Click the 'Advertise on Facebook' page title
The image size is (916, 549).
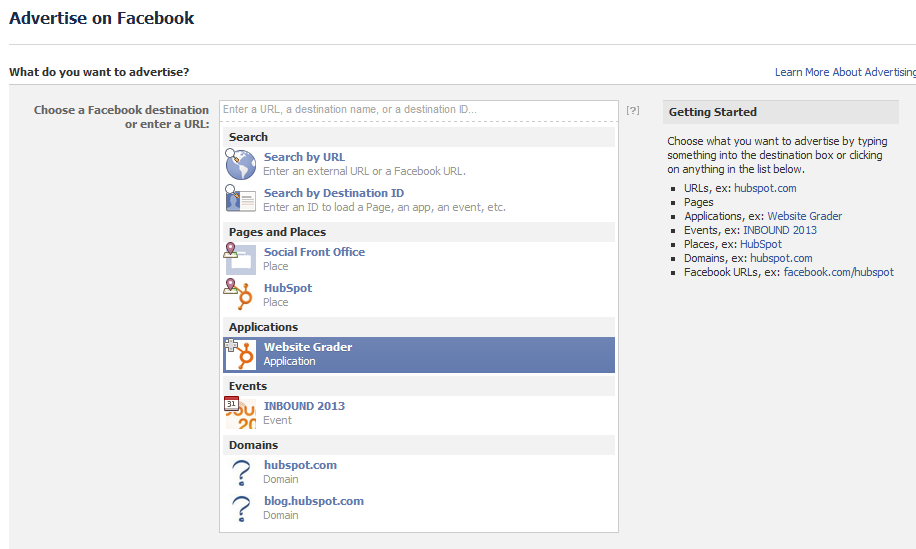pyautogui.click(x=102, y=18)
